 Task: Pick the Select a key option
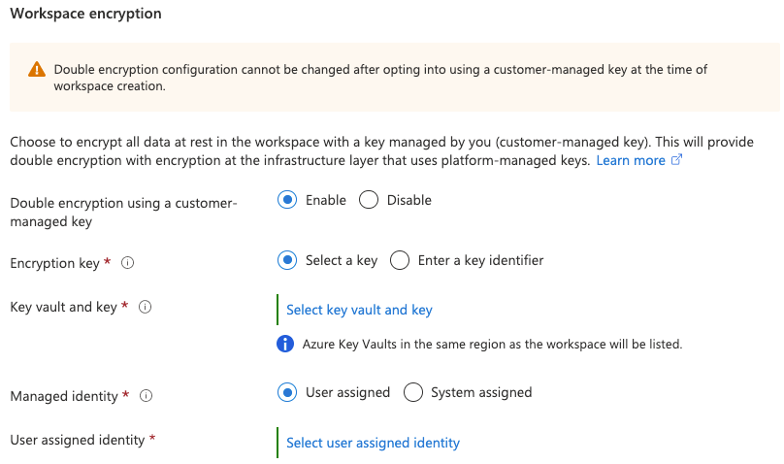click(x=287, y=260)
